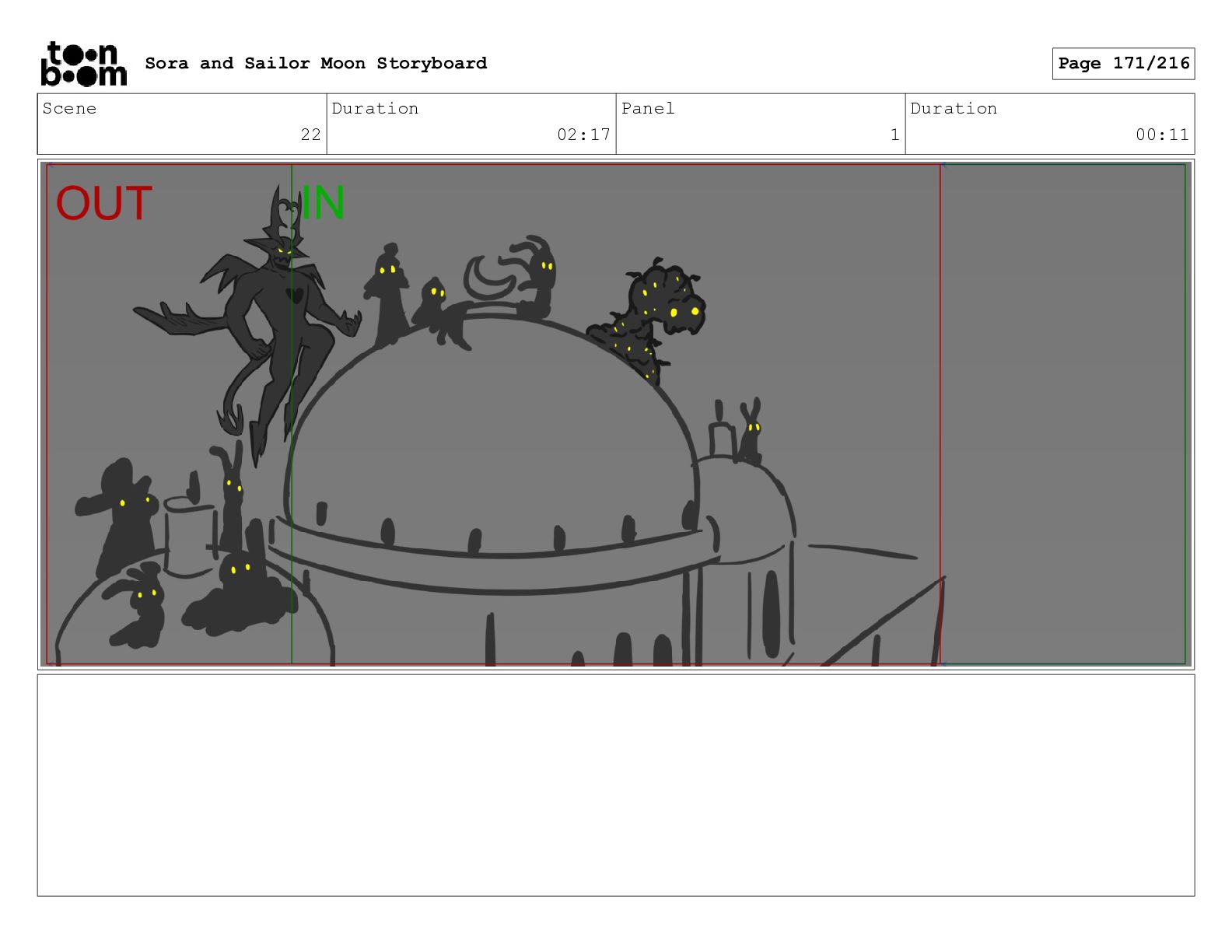Select scene duration value 02:17
The height and width of the screenshot is (952, 1232).
click(x=583, y=135)
